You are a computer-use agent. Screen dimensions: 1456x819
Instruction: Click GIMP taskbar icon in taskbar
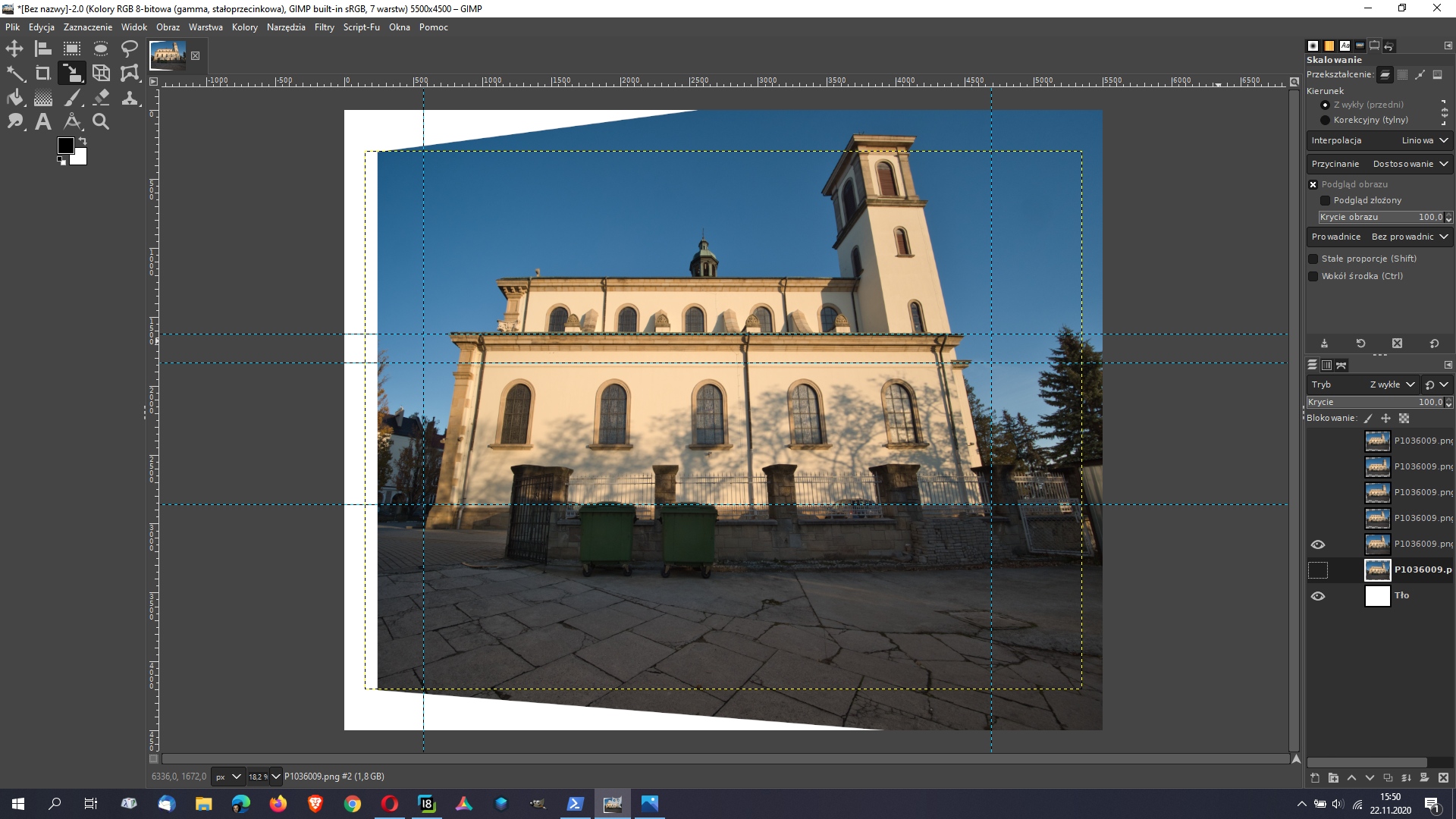[612, 803]
